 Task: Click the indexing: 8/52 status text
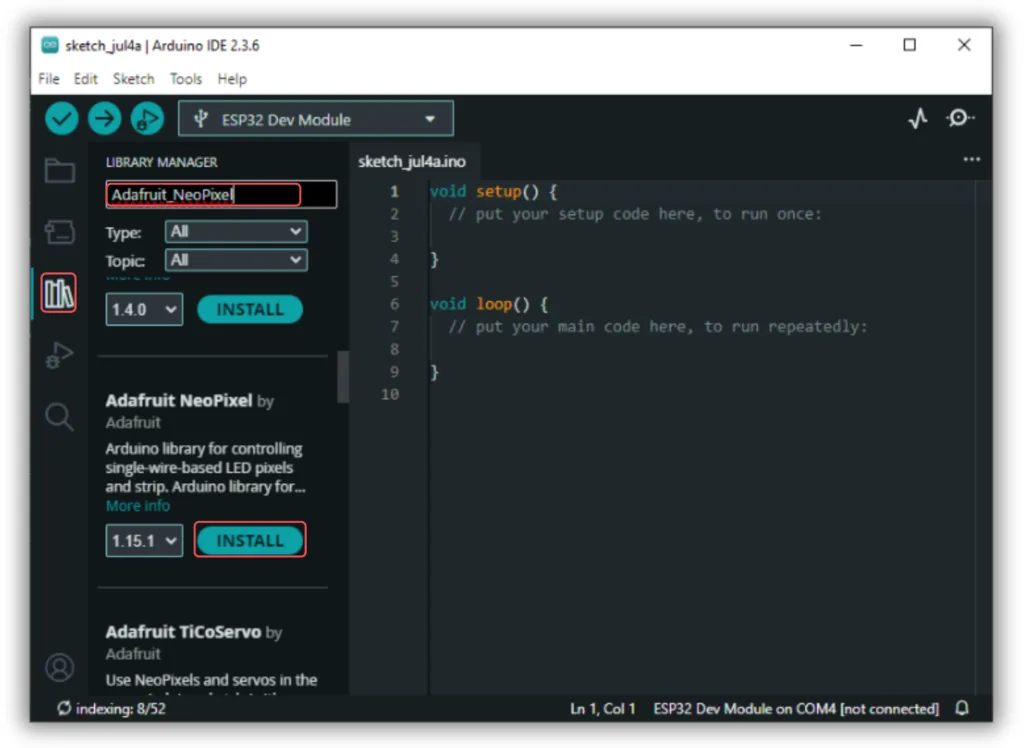click(x=121, y=709)
